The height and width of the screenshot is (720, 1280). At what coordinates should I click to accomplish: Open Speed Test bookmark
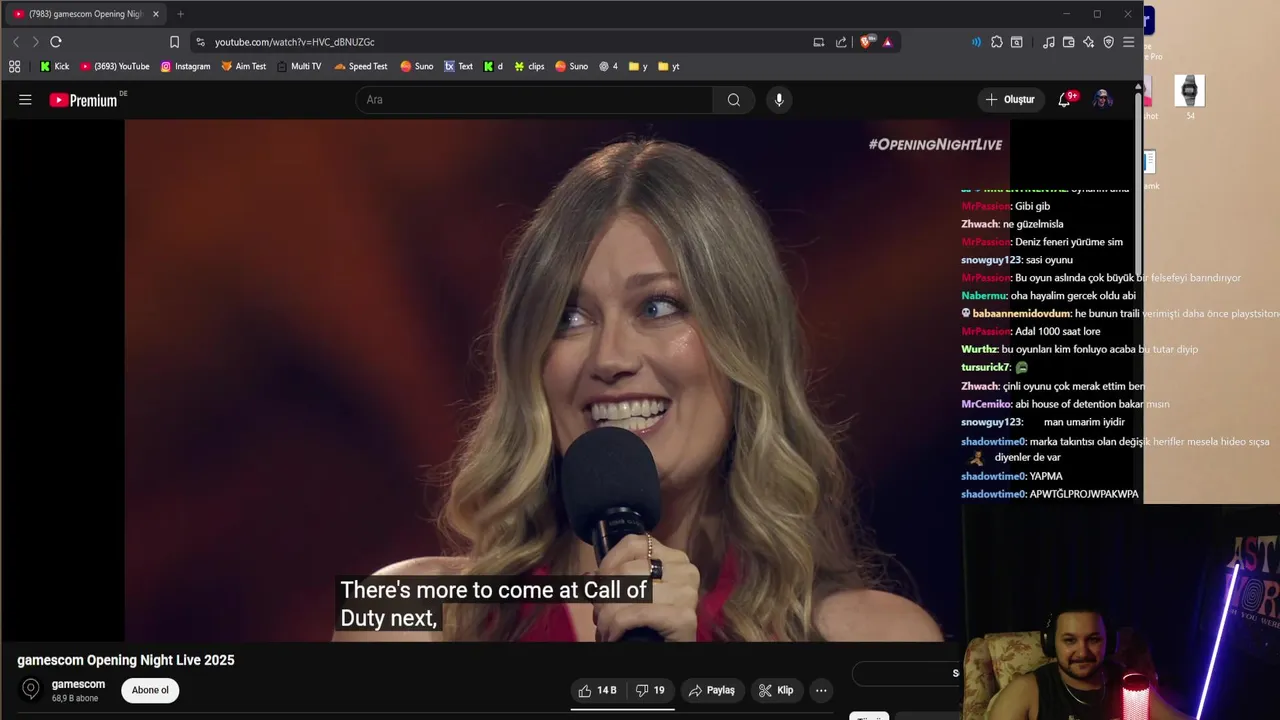tap(361, 67)
